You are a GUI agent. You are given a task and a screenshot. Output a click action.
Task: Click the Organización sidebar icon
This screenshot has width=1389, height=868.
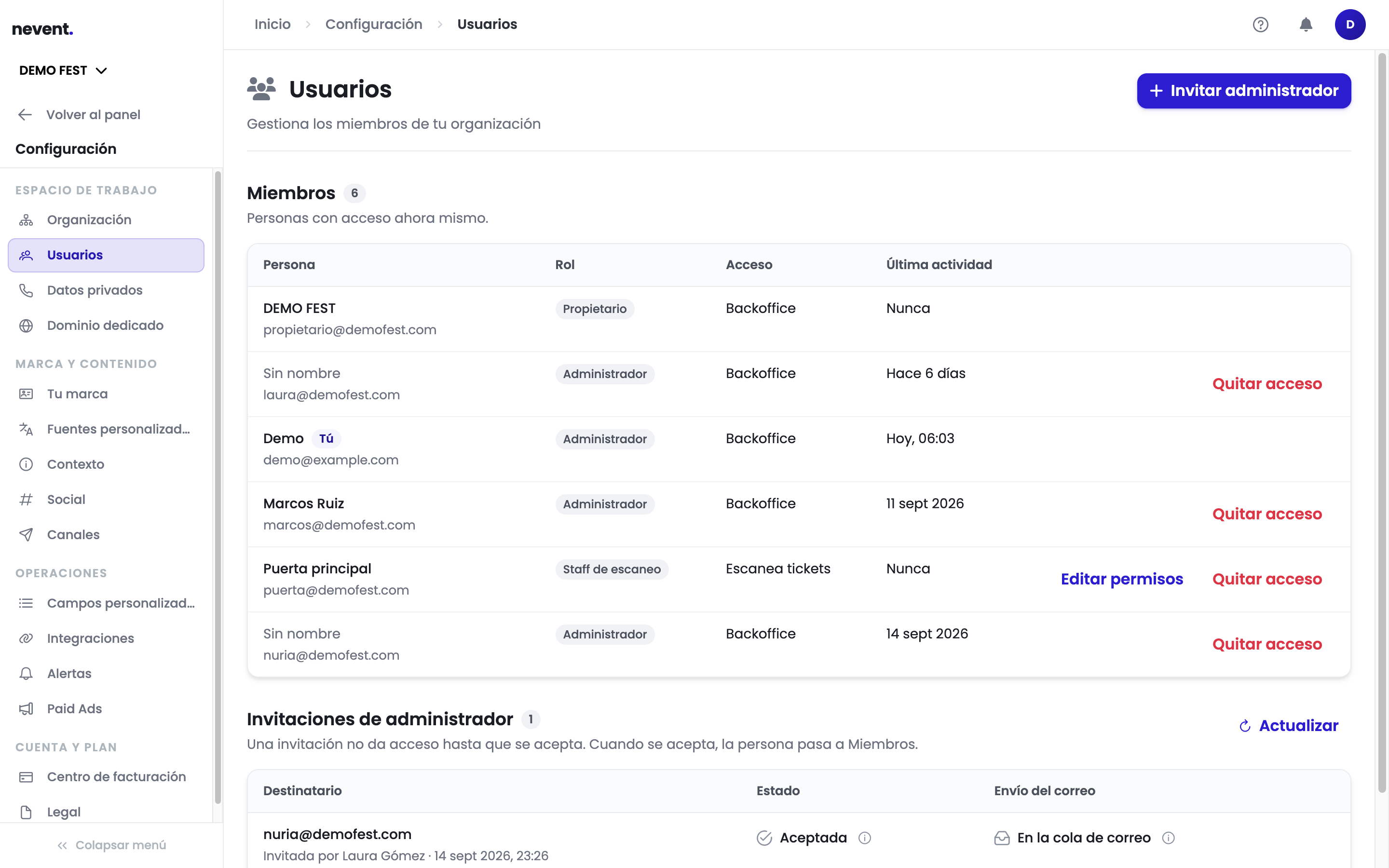pyautogui.click(x=26, y=220)
